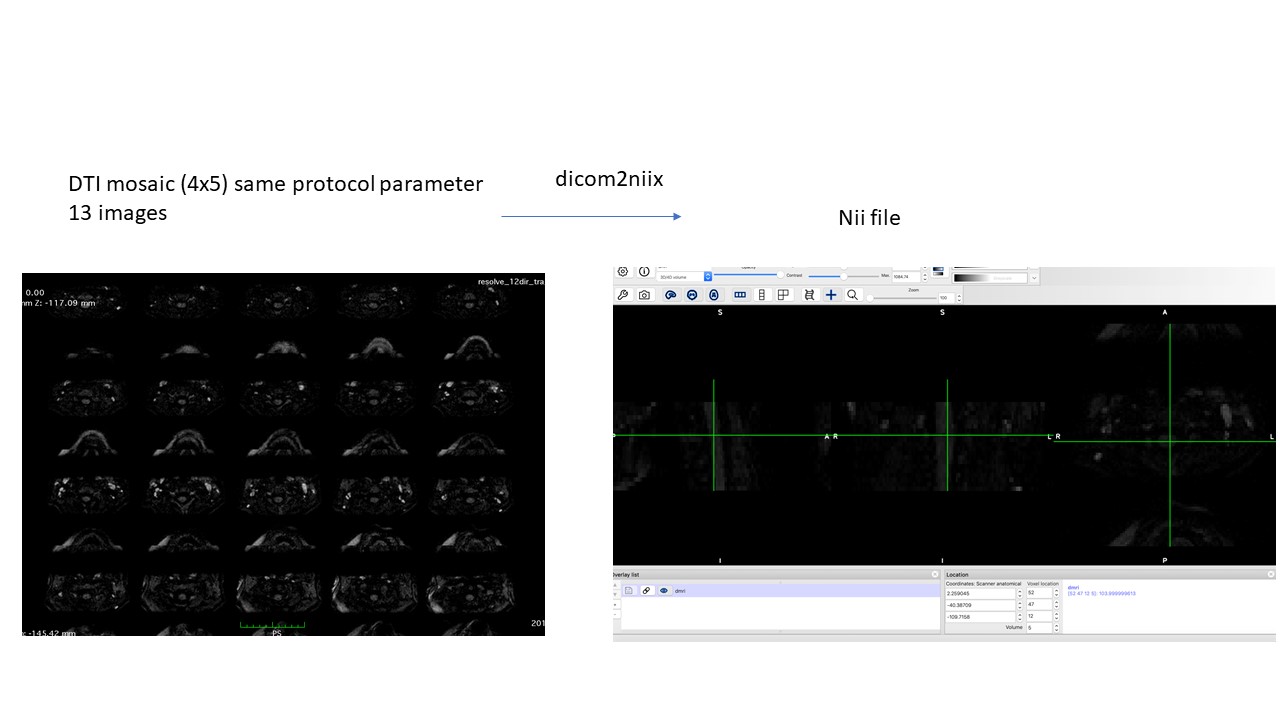Select the vertical canvas layout icon
The width and height of the screenshot is (1280, 720).
[762, 295]
